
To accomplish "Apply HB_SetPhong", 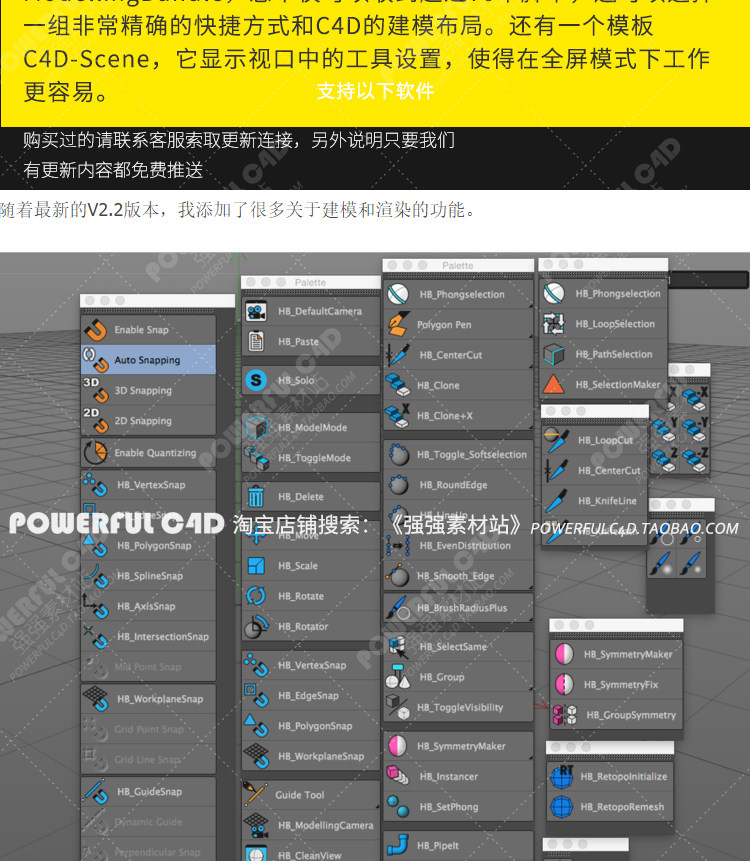I will point(458,807).
